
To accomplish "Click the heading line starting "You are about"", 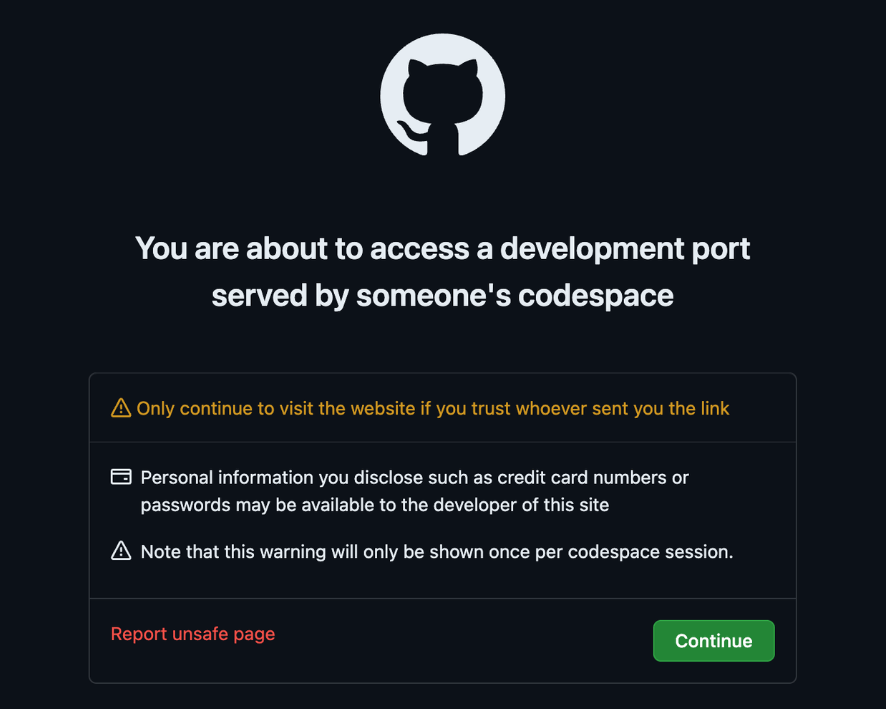I will pyautogui.click(x=442, y=248).
